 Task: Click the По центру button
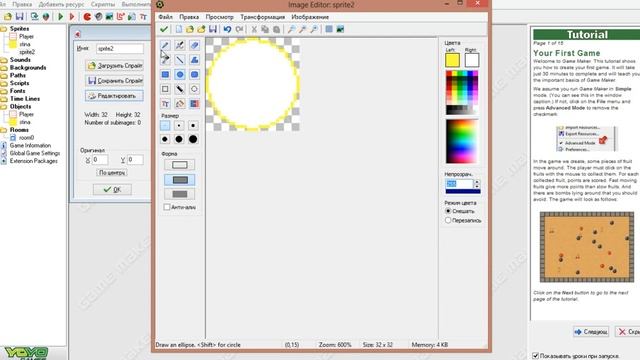[112, 173]
